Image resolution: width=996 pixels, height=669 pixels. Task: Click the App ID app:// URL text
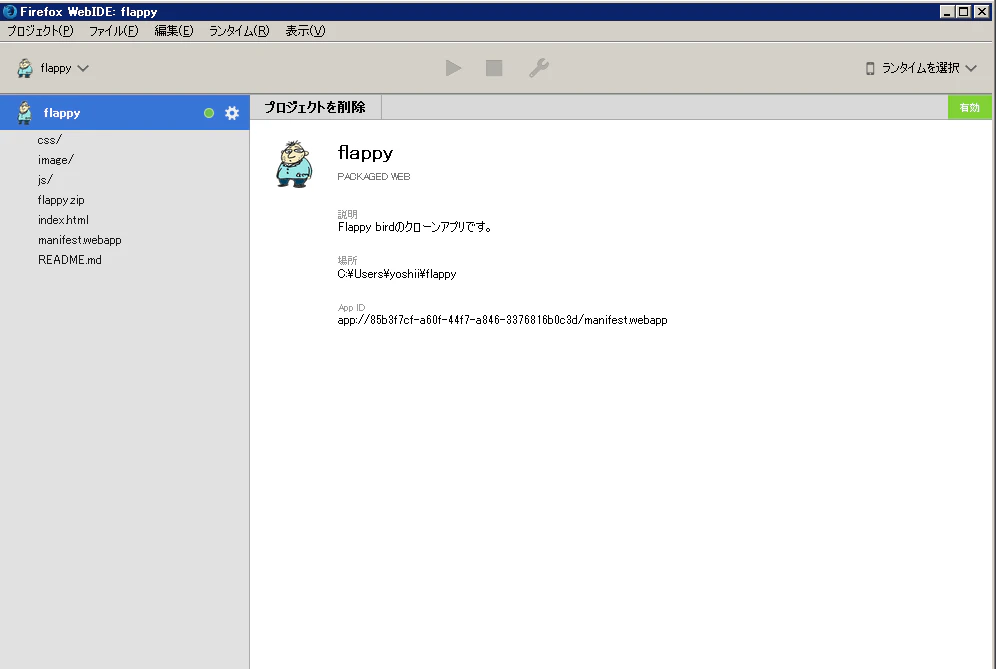[x=502, y=320]
